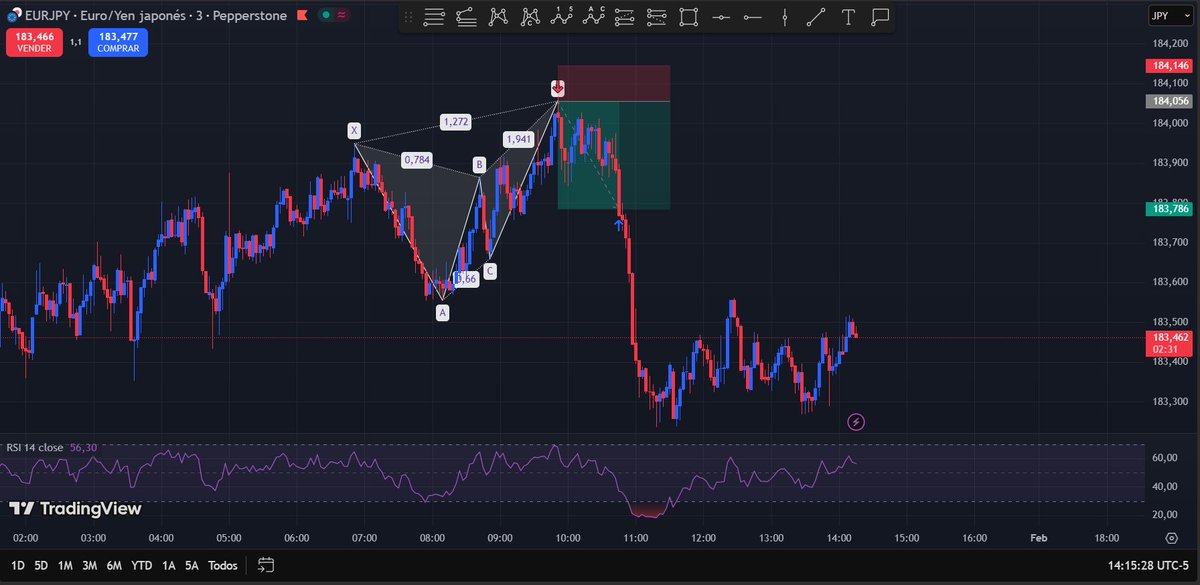Open the Go to date calendar icon
This screenshot has height=585, width=1200.
[265, 565]
